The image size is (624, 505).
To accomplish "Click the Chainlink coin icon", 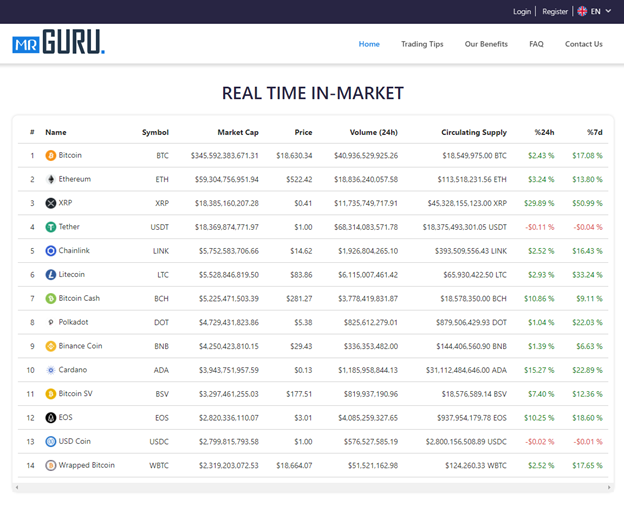I will point(51,251).
